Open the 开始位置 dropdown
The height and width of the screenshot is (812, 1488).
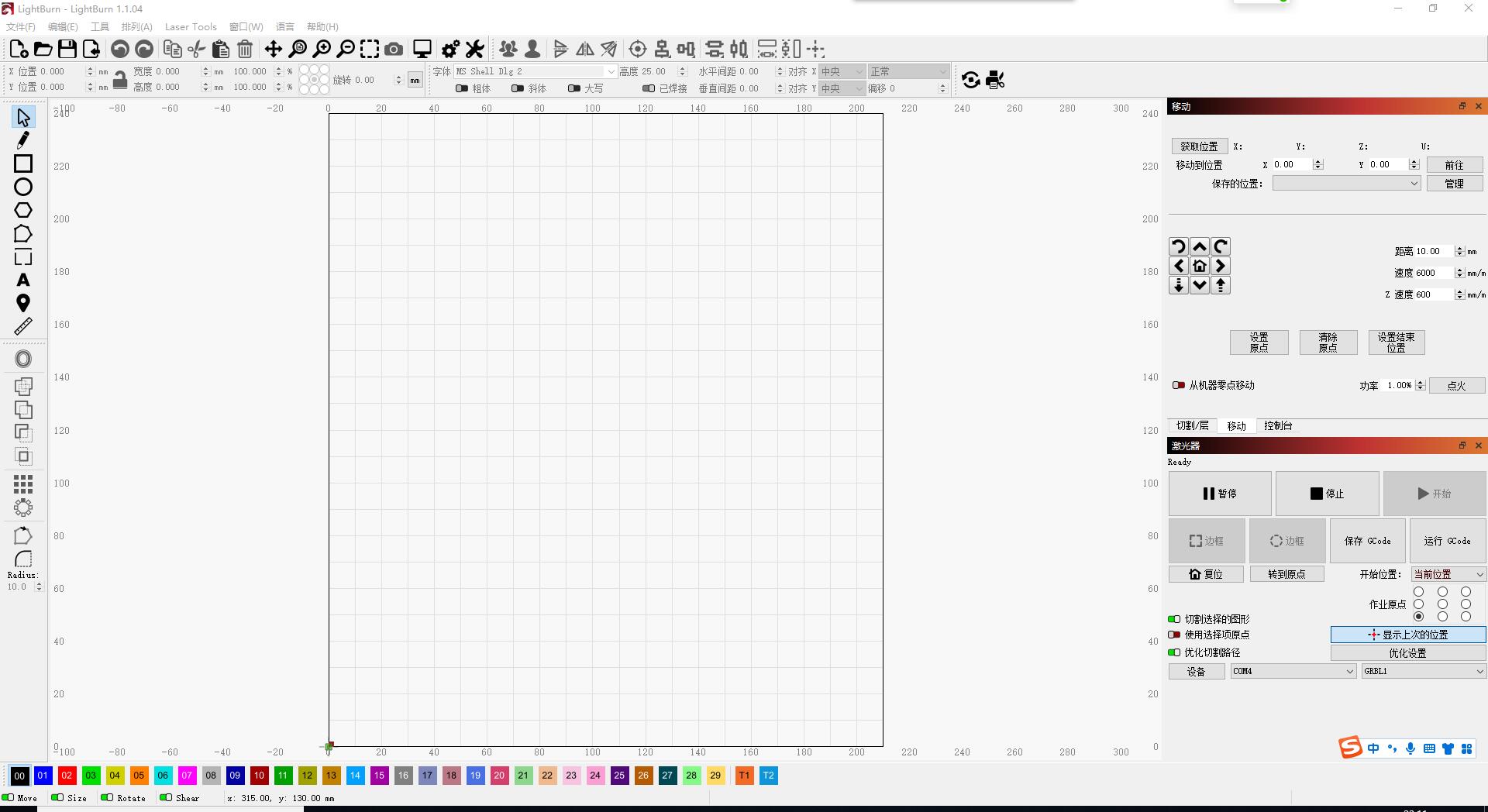tap(1448, 574)
